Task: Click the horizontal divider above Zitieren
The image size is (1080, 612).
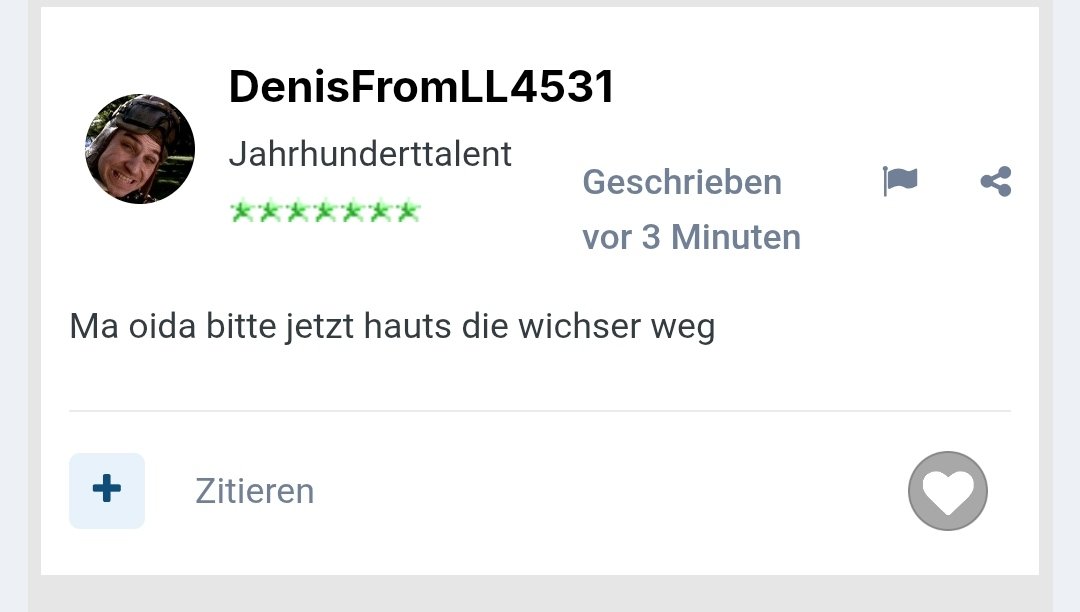Action: [540, 411]
